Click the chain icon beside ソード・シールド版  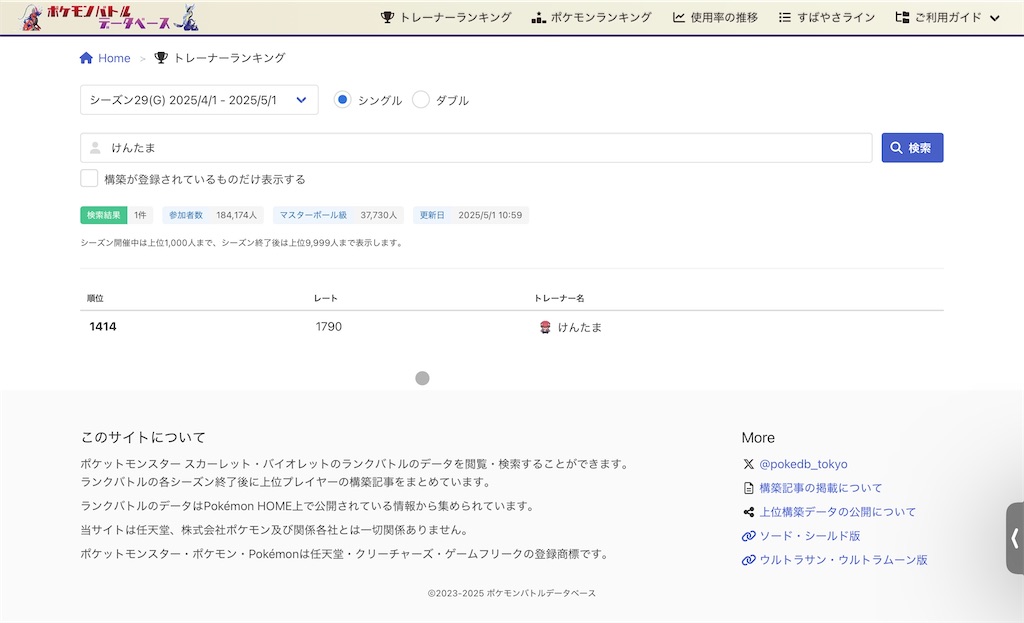click(748, 536)
